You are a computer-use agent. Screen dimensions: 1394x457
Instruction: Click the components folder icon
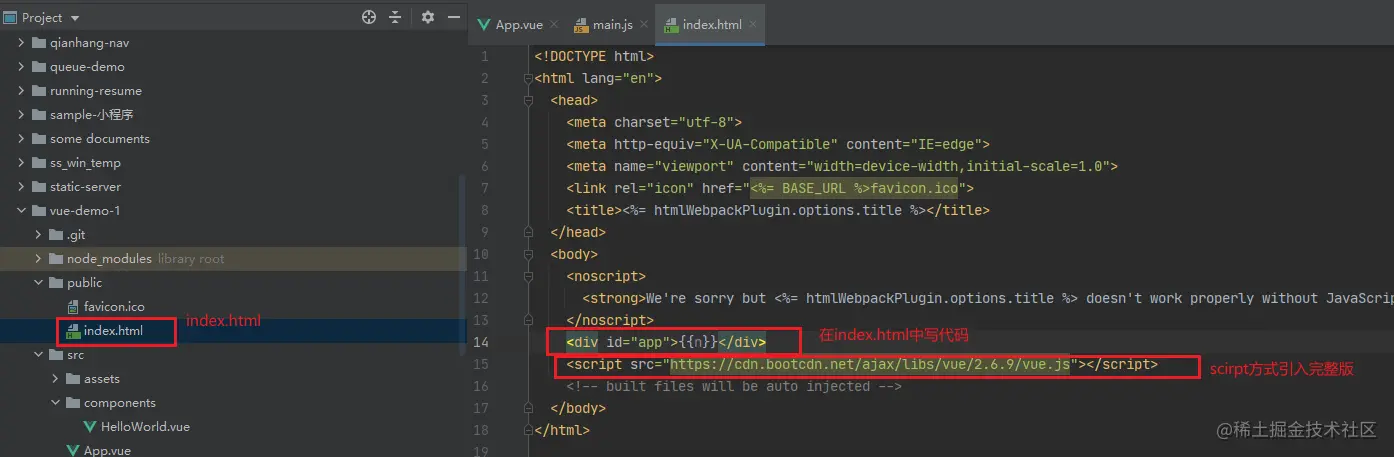[x=73, y=403]
